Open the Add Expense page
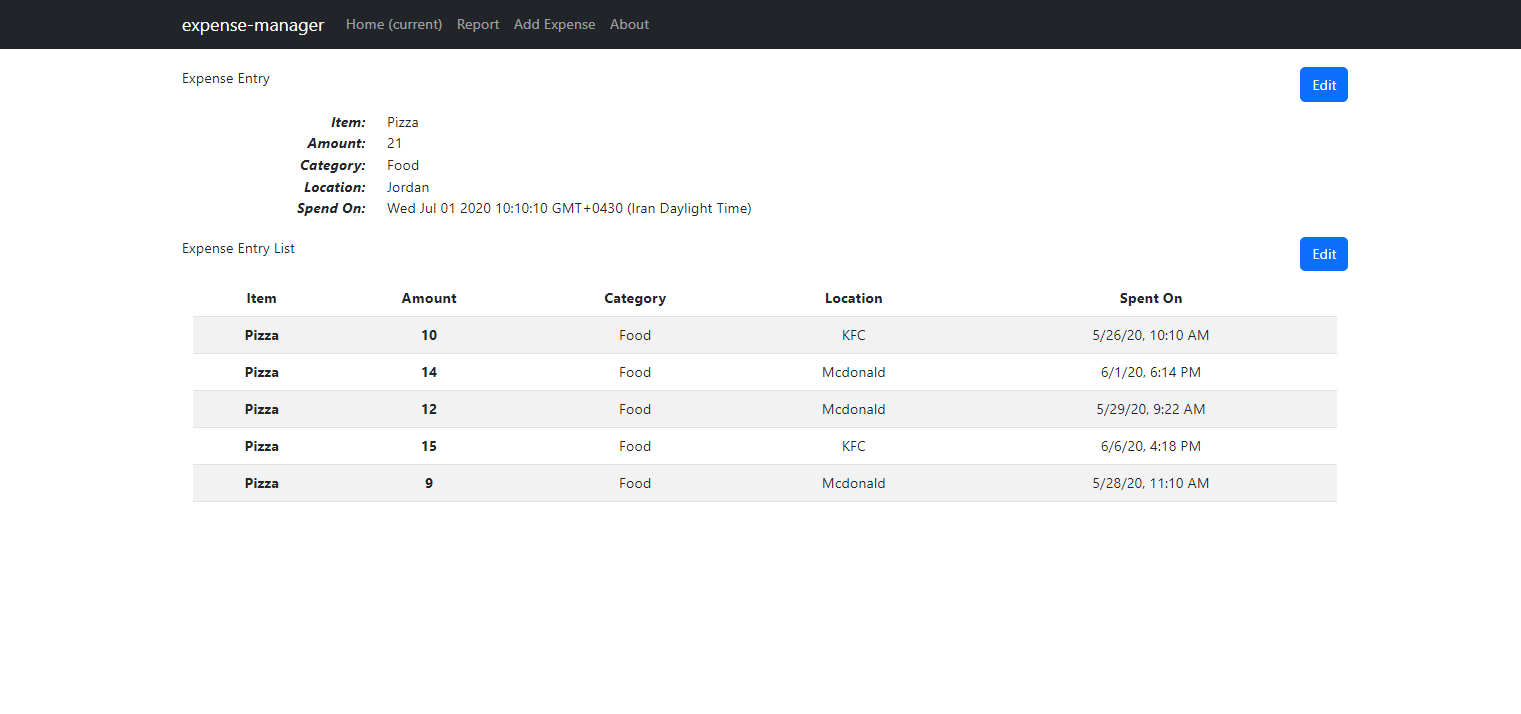This screenshot has width=1521, height=714. click(x=554, y=24)
